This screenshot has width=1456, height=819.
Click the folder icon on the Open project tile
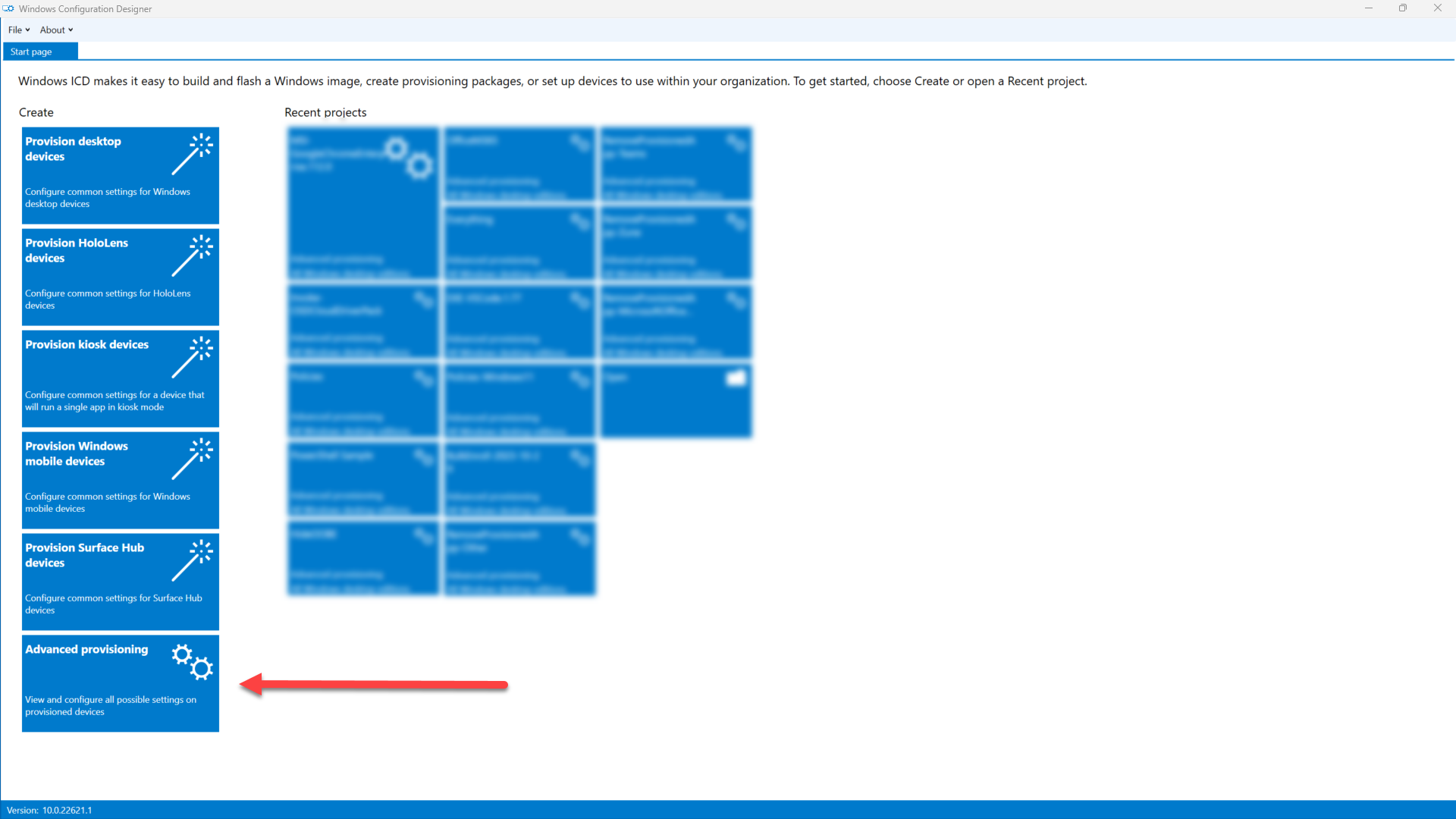click(736, 378)
